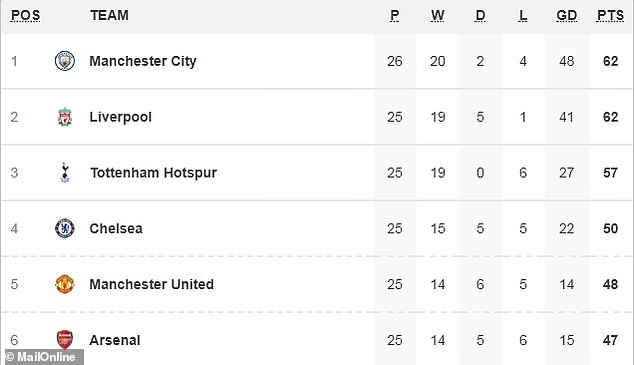Select the Manchester United team name
This screenshot has height=365, width=634.
click(x=152, y=284)
